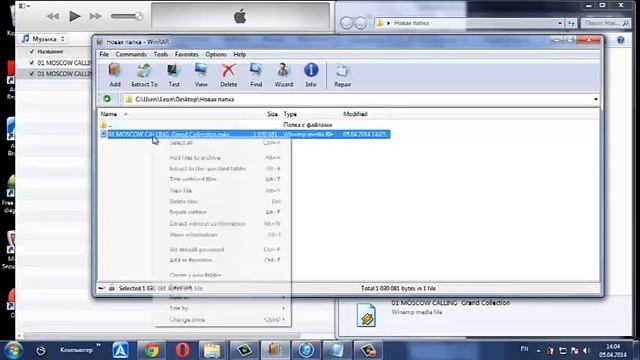
Task: Click the Explorer forward navigation button
Action: pyautogui.click(x=361, y=23)
